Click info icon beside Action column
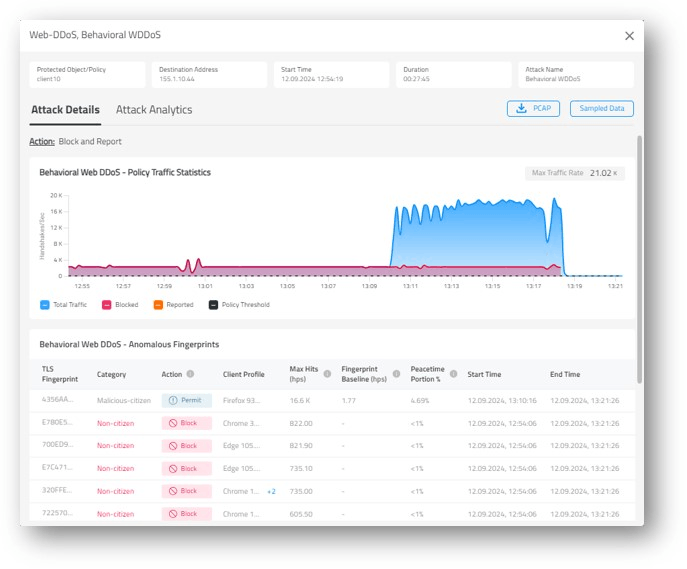Image resolution: width=687 pixels, height=569 pixels. click(190, 374)
